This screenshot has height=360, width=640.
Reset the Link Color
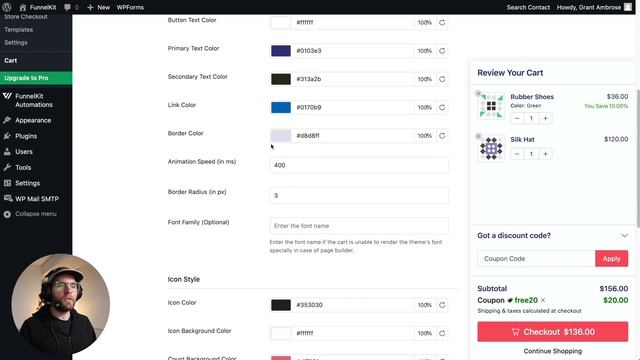pos(442,107)
